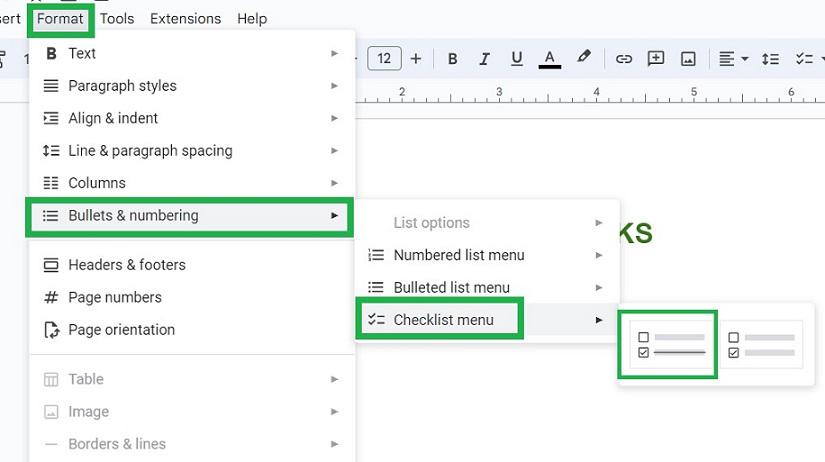Open the Tools menu
825x462 pixels.
tap(117, 18)
